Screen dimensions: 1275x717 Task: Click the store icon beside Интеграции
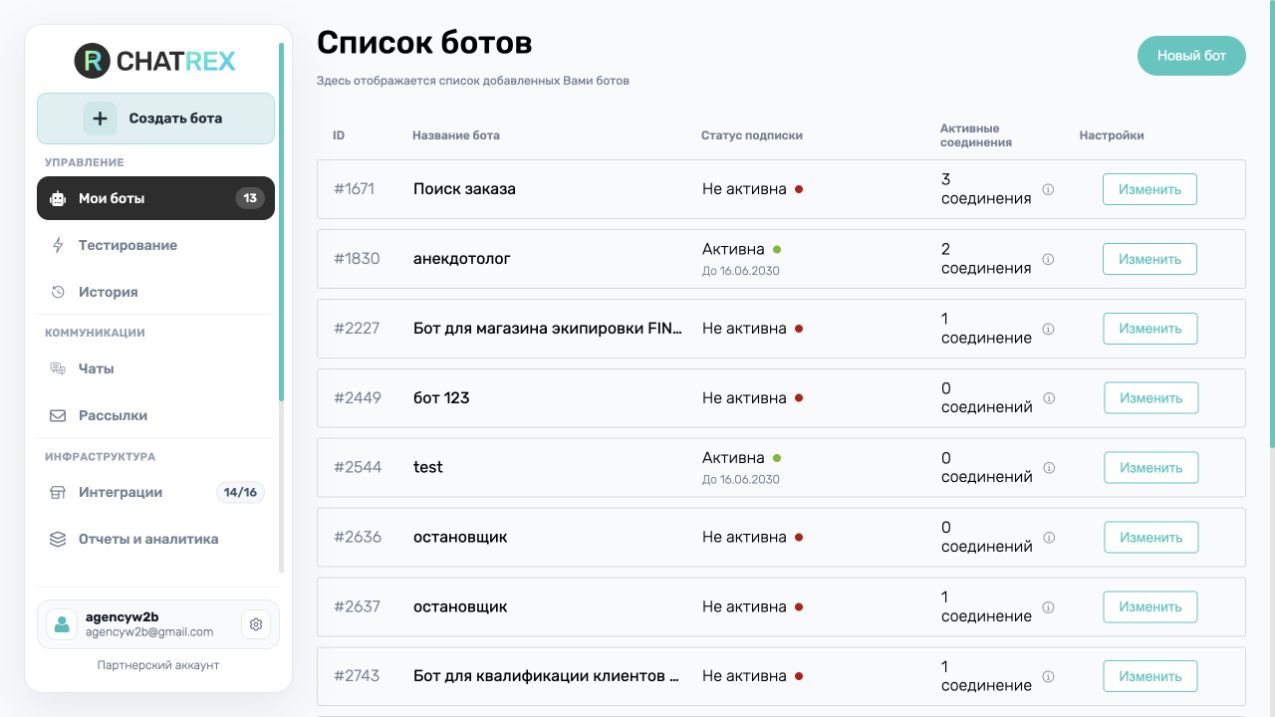click(58, 492)
